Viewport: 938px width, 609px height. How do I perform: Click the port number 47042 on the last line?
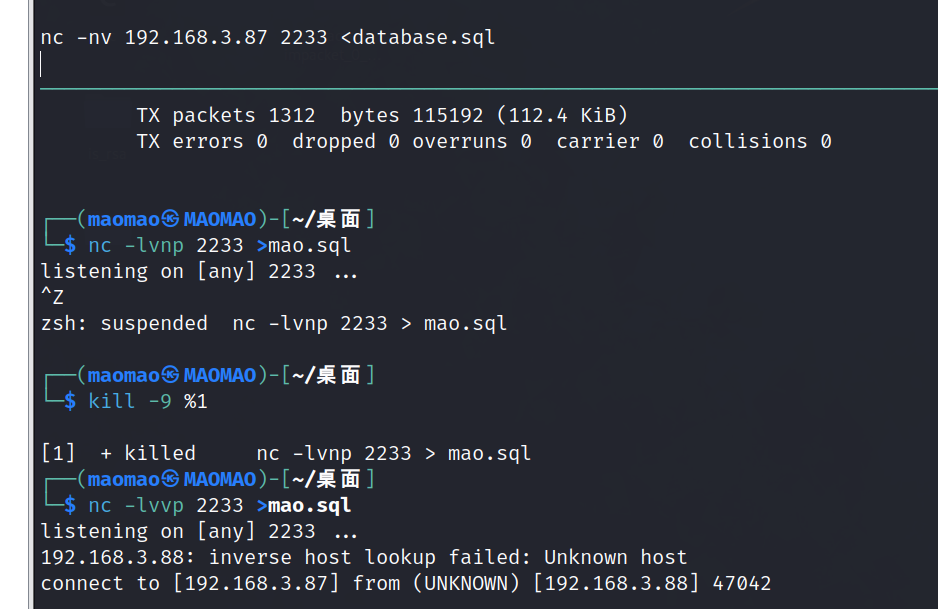pos(742,583)
